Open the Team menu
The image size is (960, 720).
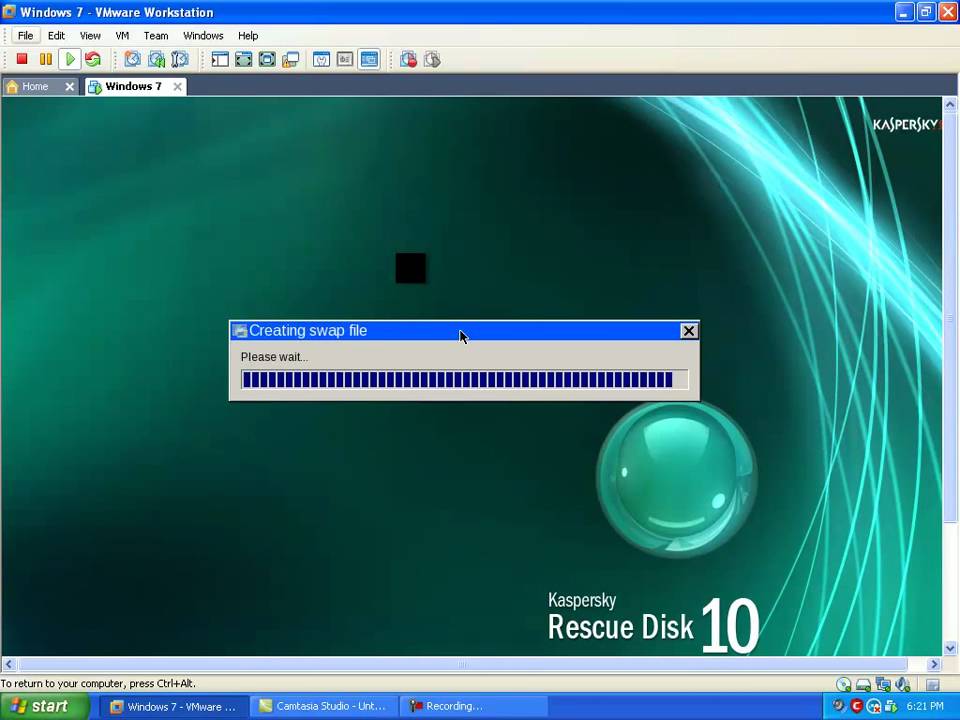[x=156, y=36]
